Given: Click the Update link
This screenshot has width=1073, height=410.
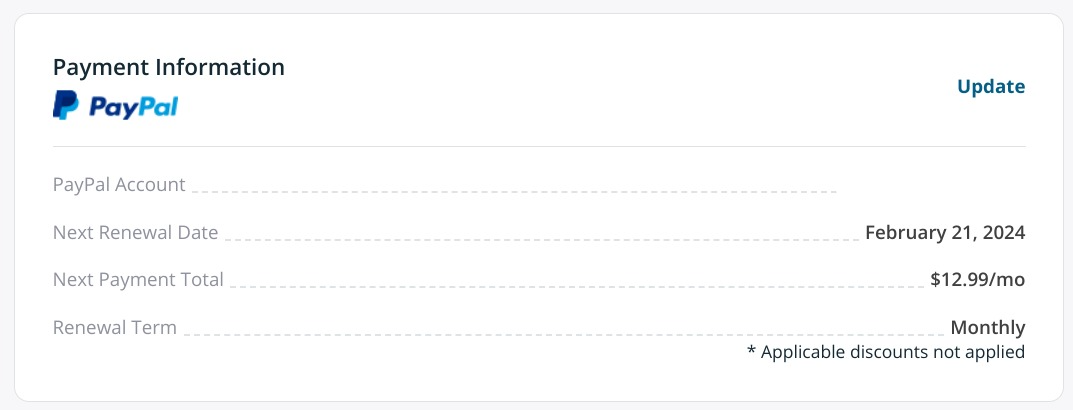Looking at the screenshot, I should 991,87.
